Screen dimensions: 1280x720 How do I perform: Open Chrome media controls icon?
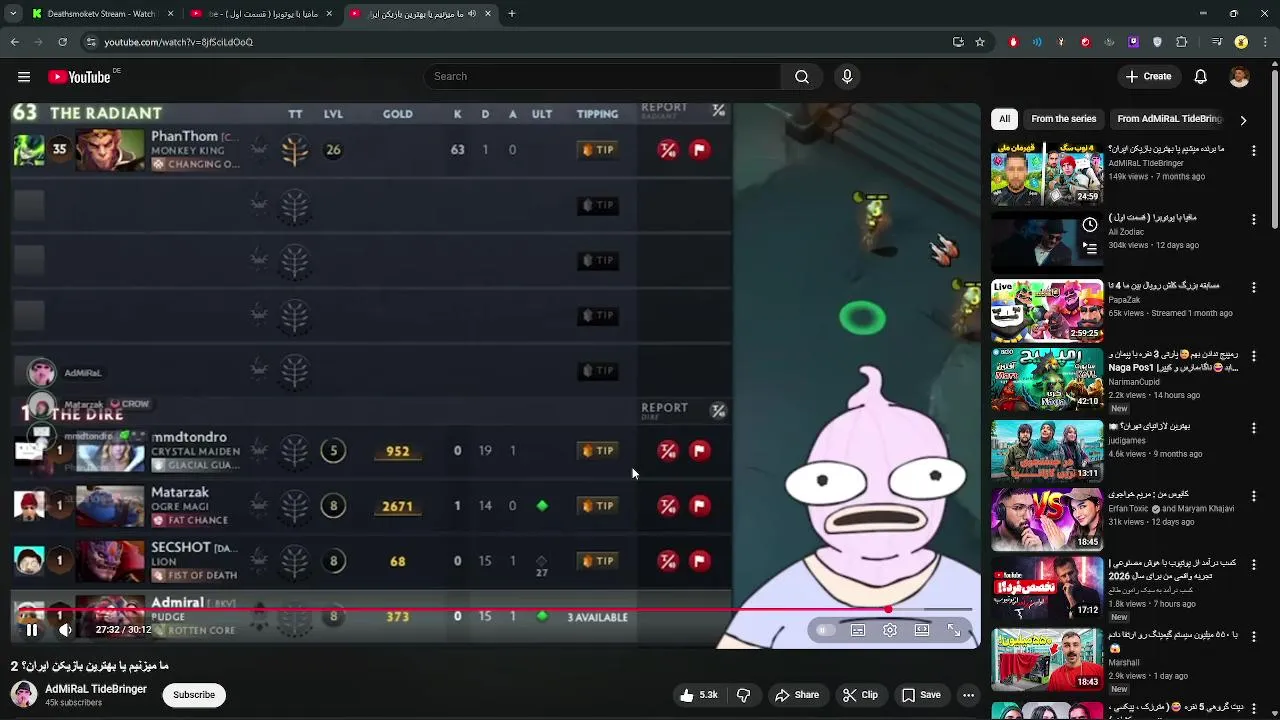[1216, 42]
